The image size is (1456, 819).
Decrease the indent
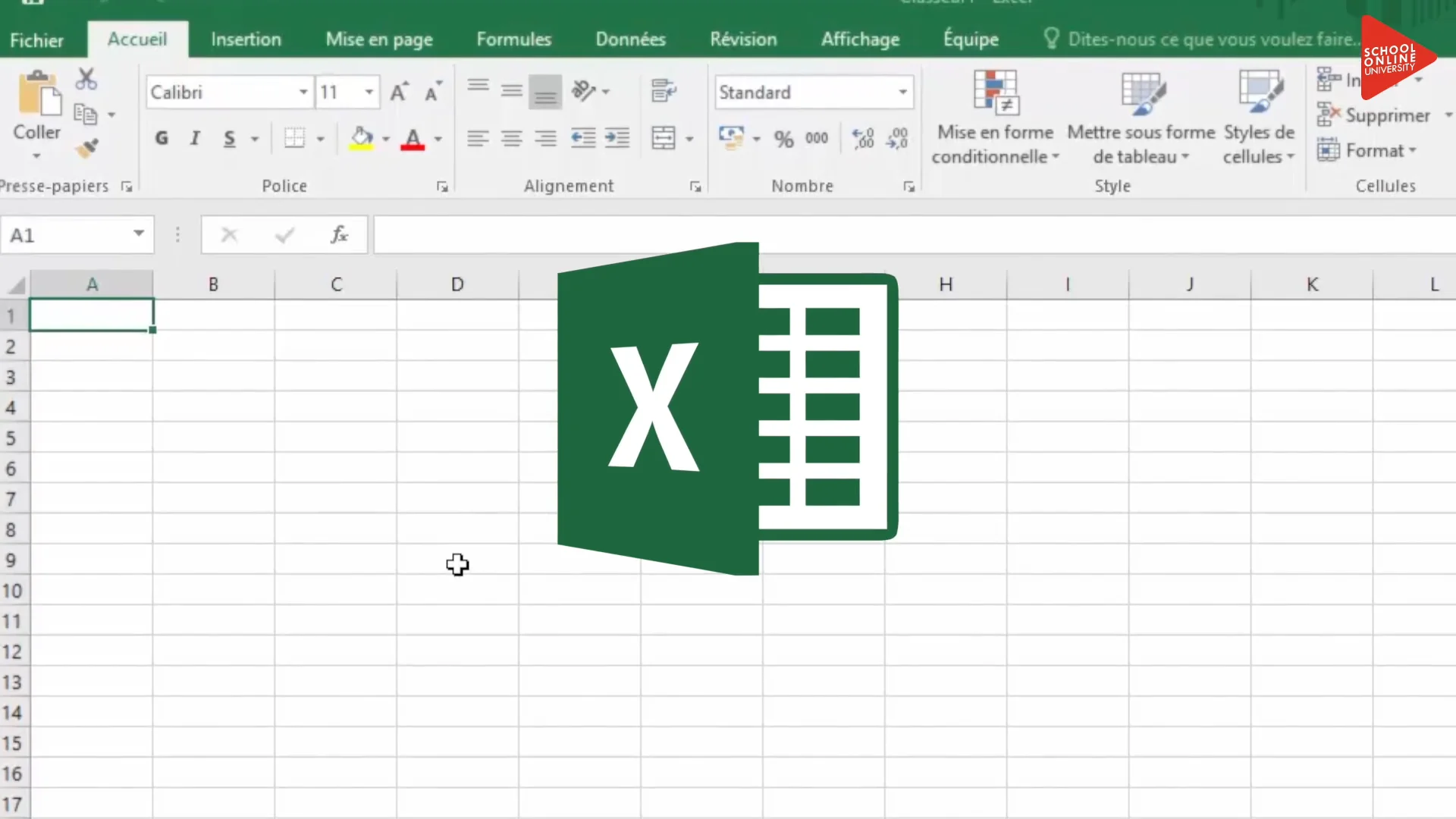click(x=582, y=138)
